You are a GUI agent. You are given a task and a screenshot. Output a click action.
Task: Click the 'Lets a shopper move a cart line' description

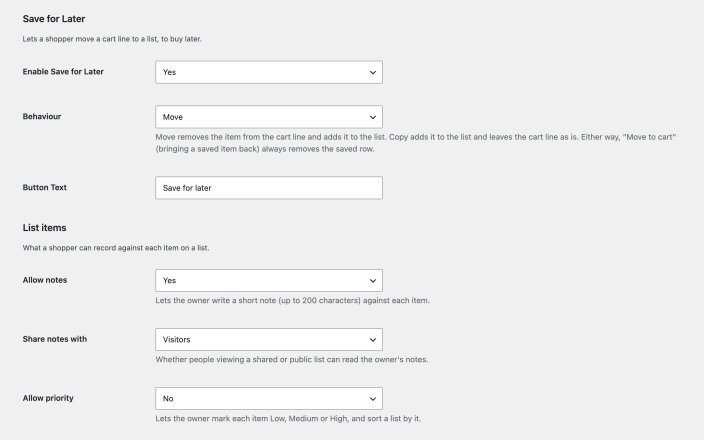(x=112, y=39)
